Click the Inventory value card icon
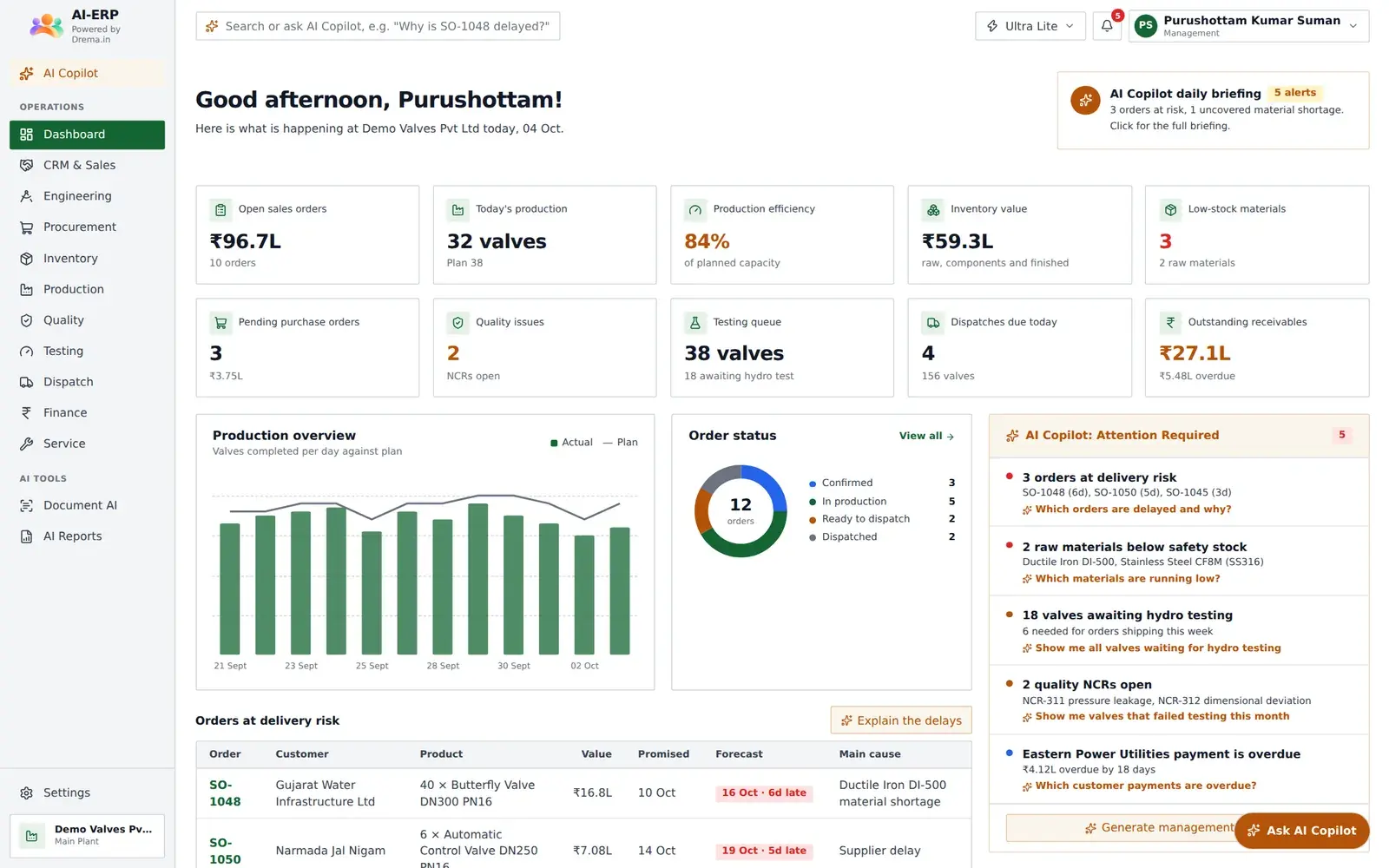The width and height of the screenshot is (1389, 868). (933, 209)
